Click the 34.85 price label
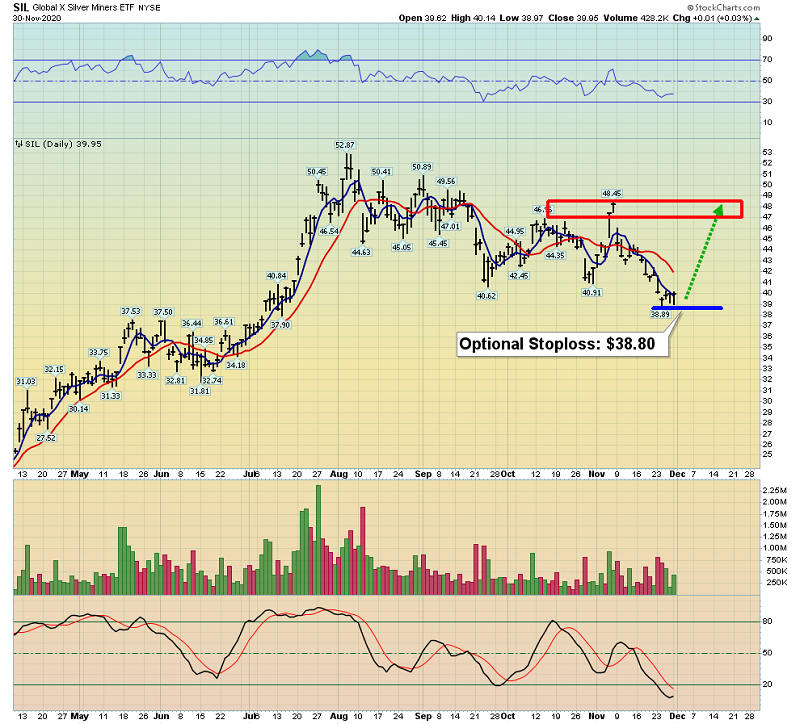This screenshot has height=724, width=800. pyautogui.click(x=204, y=340)
